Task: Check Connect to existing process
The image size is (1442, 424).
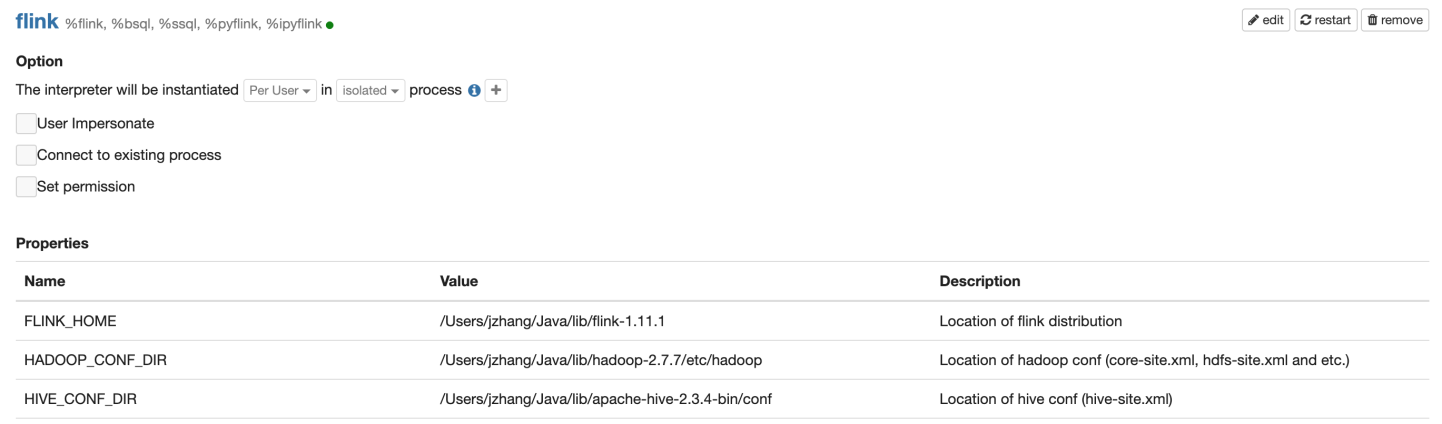Action: point(26,155)
